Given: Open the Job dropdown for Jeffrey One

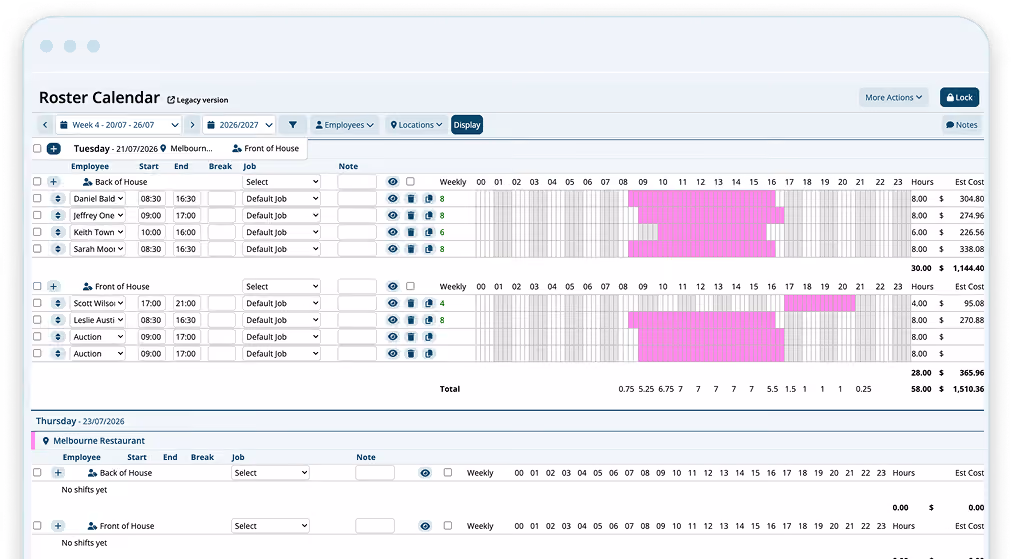Looking at the screenshot, I should pyautogui.click(x=281, y=215).
